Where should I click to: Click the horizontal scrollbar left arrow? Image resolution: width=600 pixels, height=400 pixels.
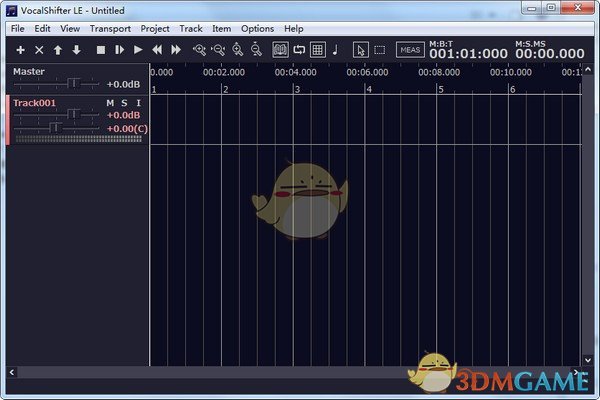click(x=12, y=372)
